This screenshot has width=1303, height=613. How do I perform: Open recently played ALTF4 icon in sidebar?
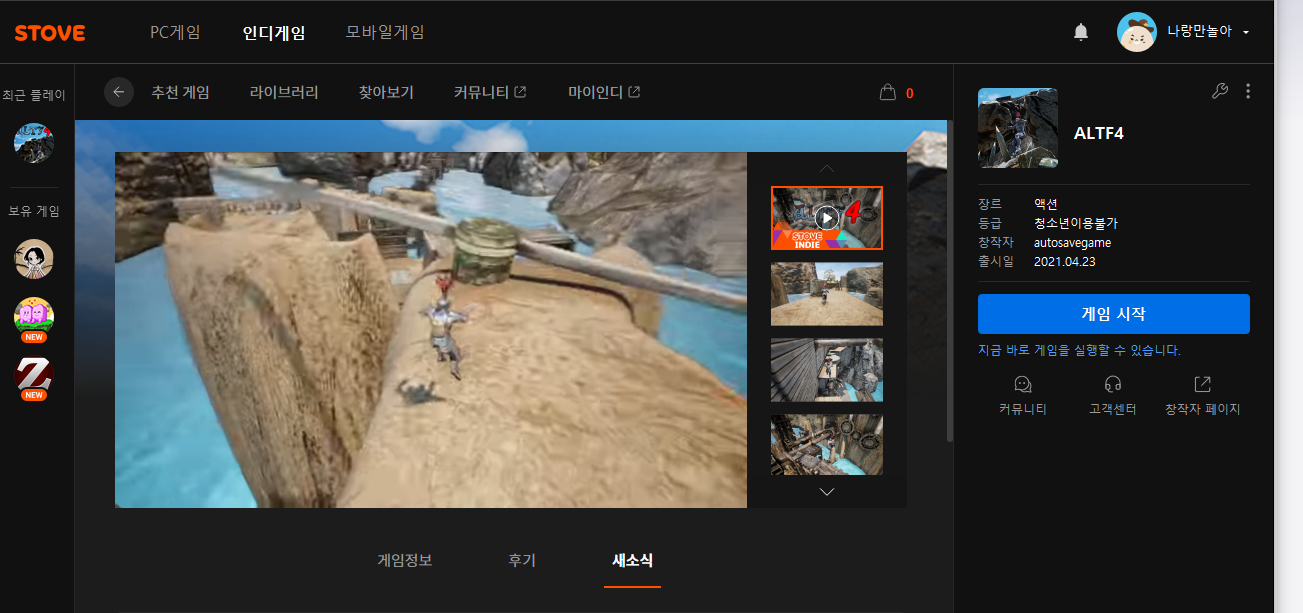[34, 143]
